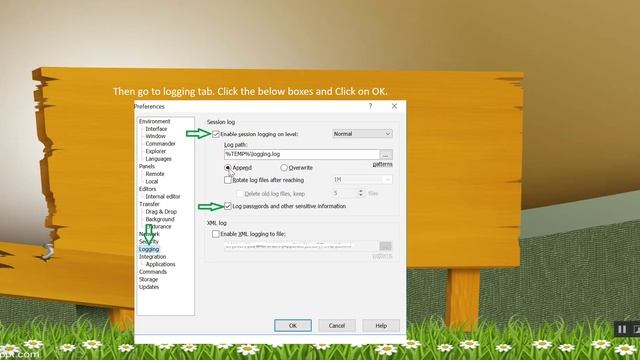640x360 pixels.
Task: Open Integration preferences page
Action: click(152, 257)
